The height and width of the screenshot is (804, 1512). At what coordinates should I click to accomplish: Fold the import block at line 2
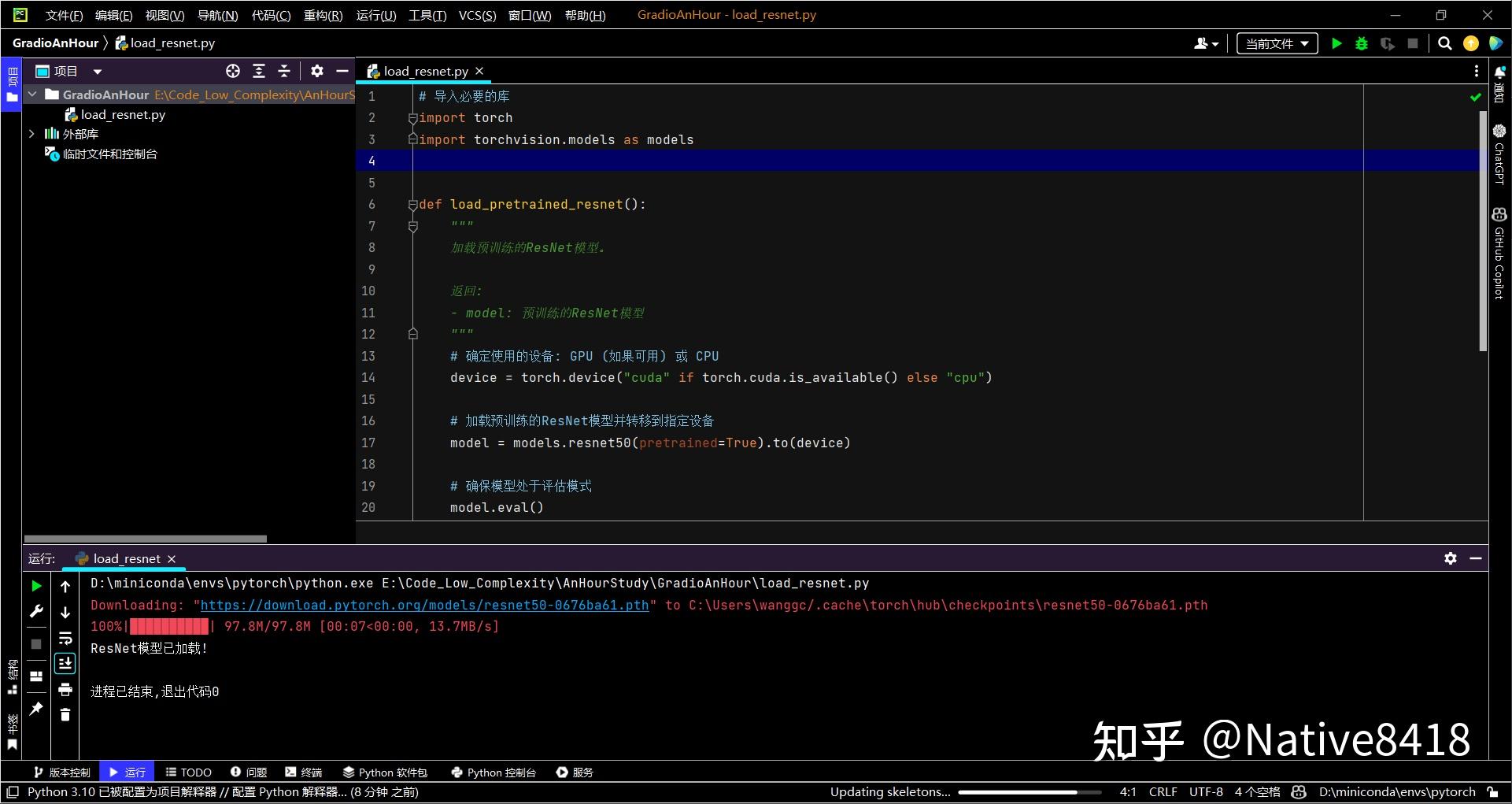tap(412, 118)
